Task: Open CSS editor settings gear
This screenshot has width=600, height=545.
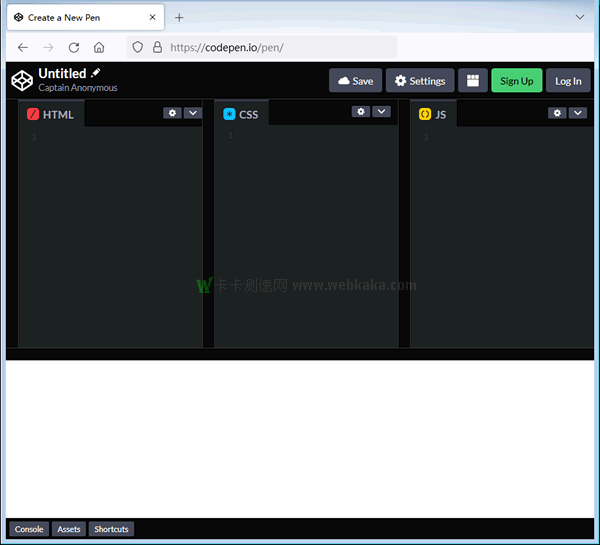Action: (361, 112)
